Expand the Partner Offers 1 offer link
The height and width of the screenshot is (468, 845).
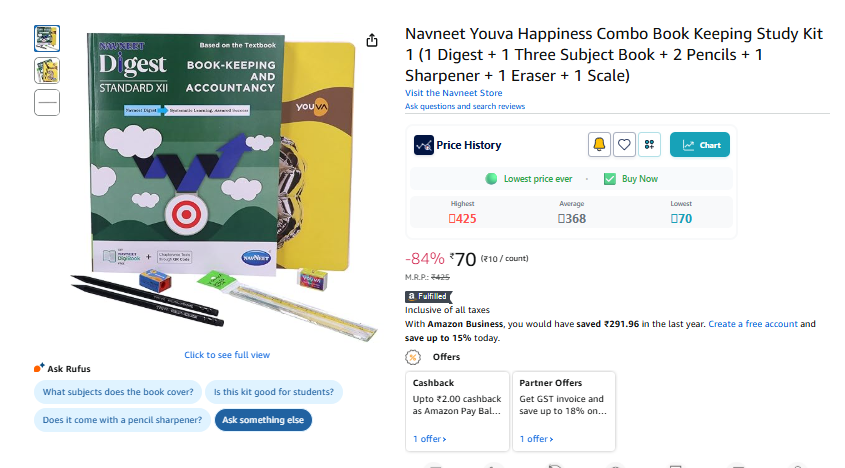point(536,439)
